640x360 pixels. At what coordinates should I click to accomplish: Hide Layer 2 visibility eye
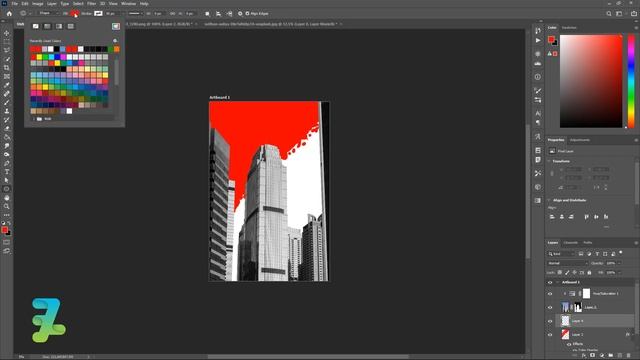[550, 335]
